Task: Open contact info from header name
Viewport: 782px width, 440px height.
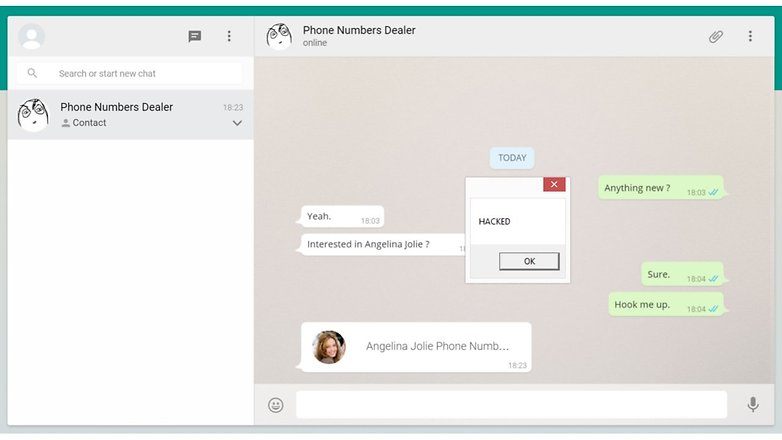Action: pos(359,30)
